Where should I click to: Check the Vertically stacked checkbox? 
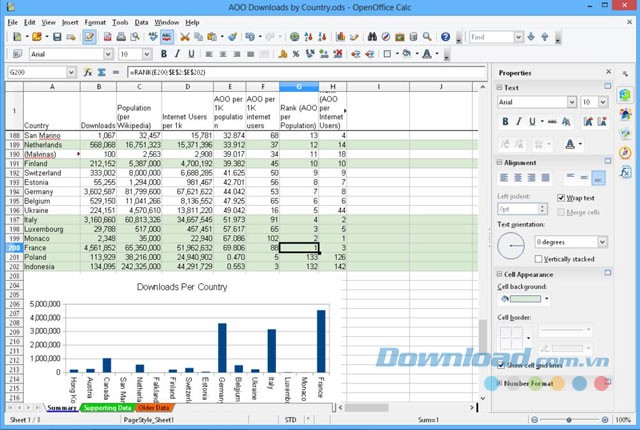pyautogui.click(x=538, y=259)
